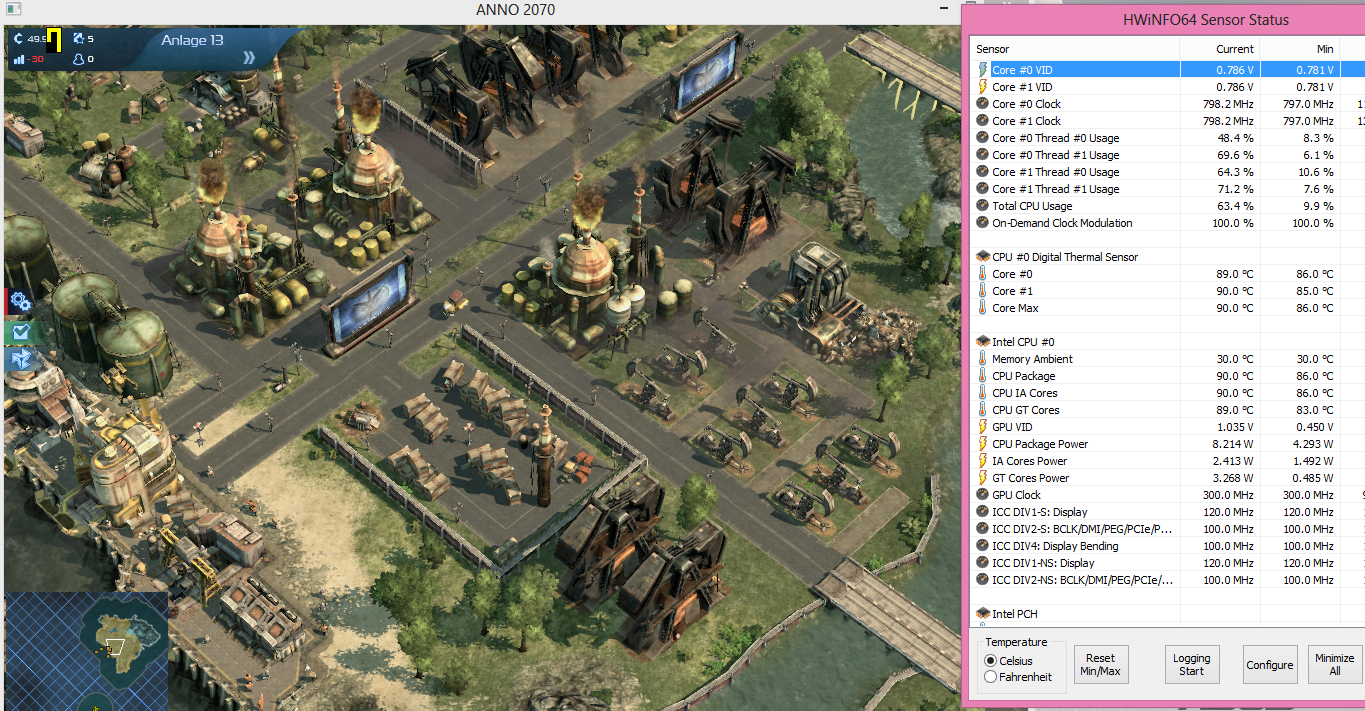Click the thermometer icon beside Core Max
Image resolution: width=1365 pixels, height=711 pixels.
[x=982, y=308]
